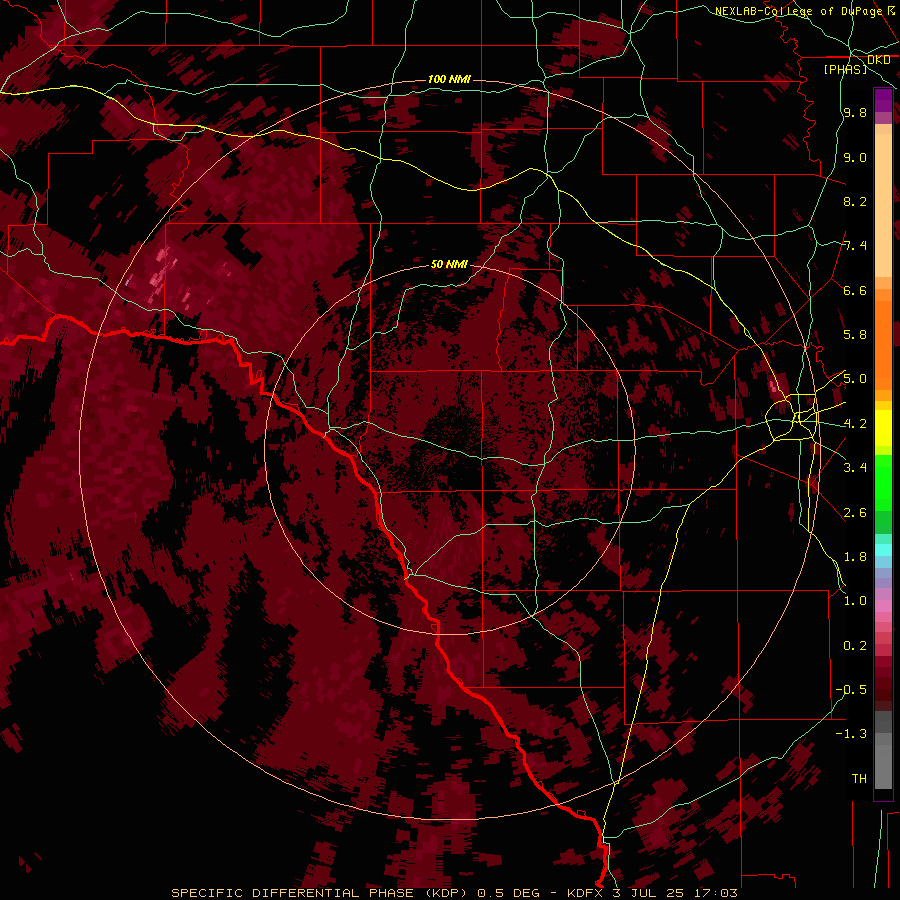Click the -0.5 value on color scale
This screenshot has height=900, width=900.
point(851,689)
